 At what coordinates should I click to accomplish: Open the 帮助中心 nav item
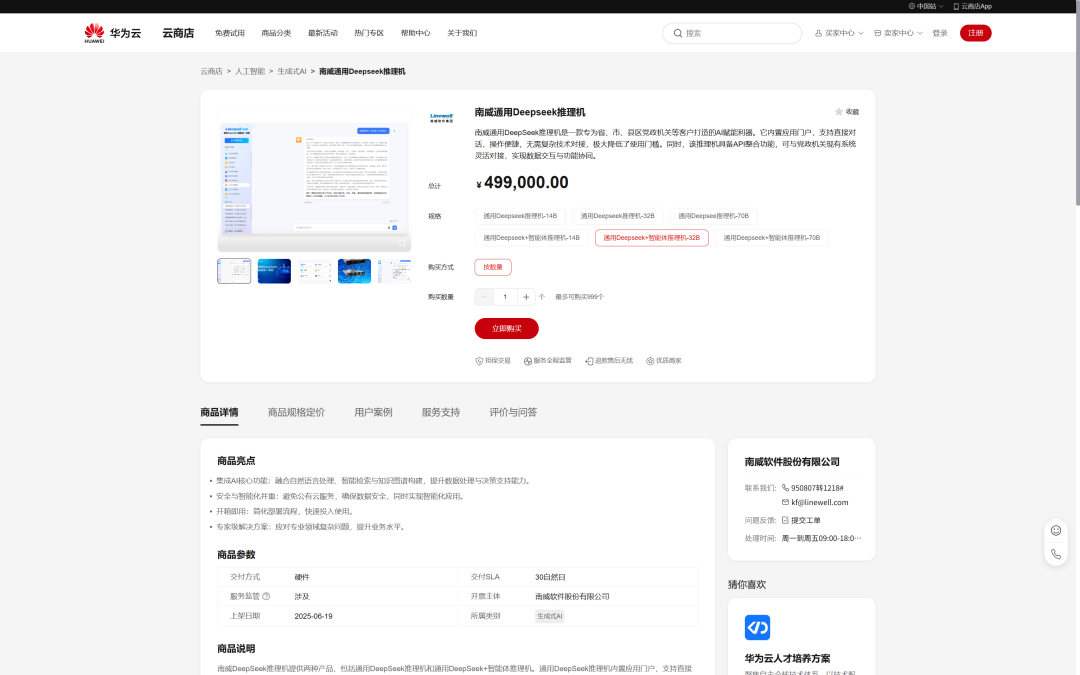(415, 33)
